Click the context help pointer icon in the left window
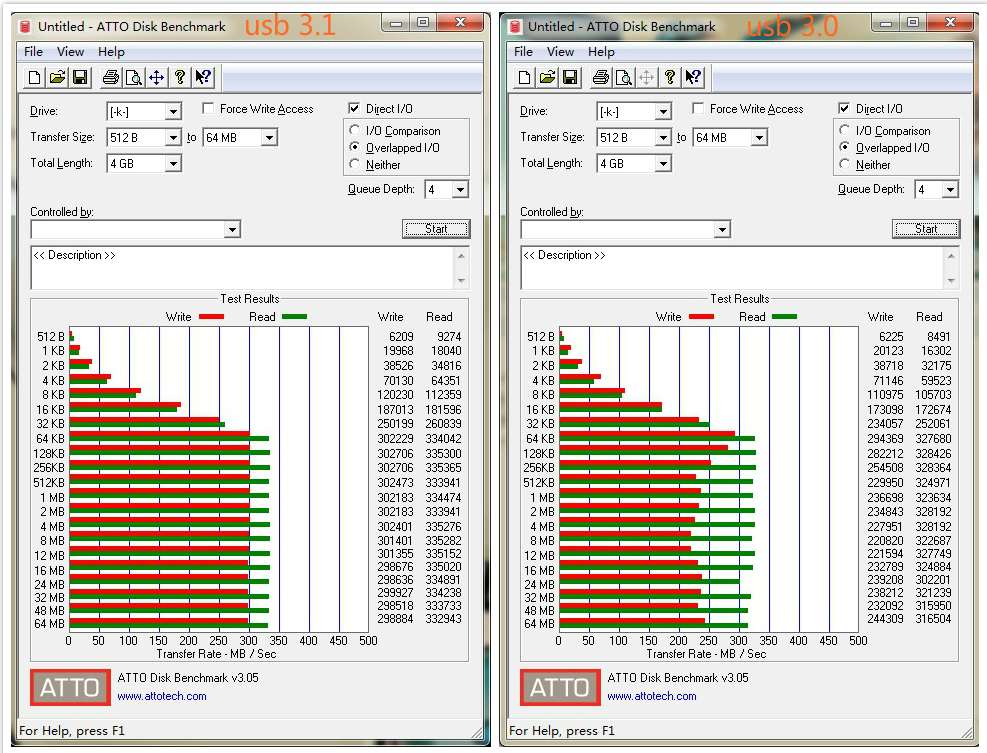 tap(203, 77)
